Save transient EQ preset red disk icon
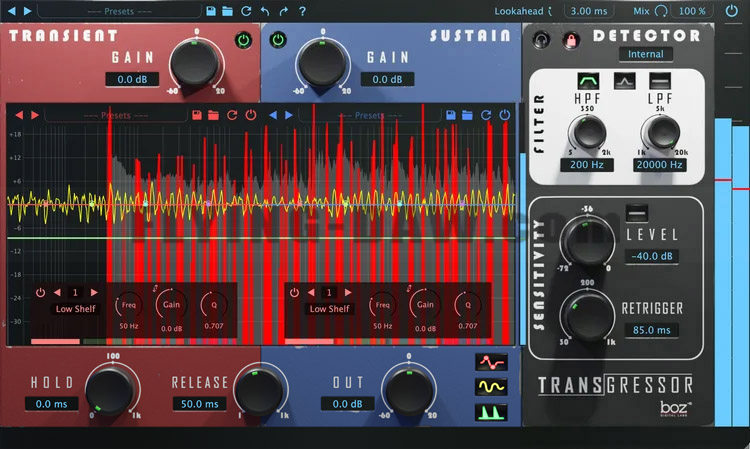750x449 pixels. pyautogui.click(x=197, y=115)
